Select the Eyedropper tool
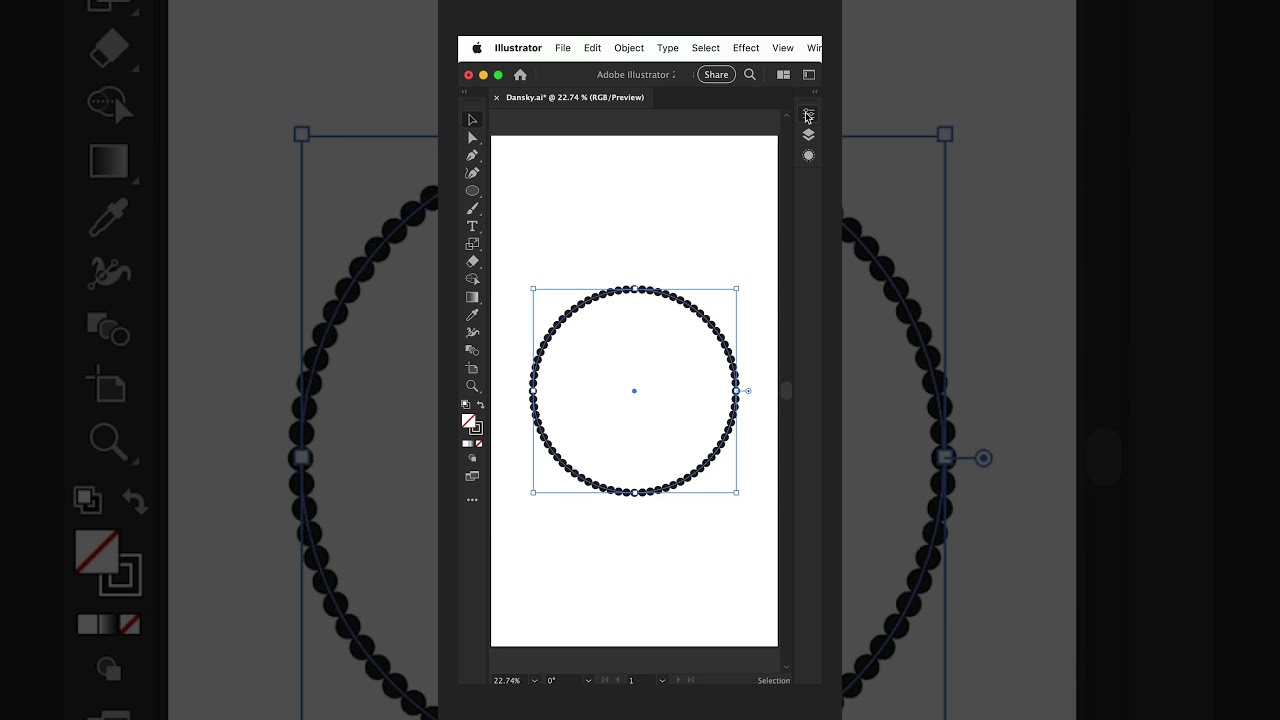Viewport: 1280px width, 720px height. pos(472,315)
